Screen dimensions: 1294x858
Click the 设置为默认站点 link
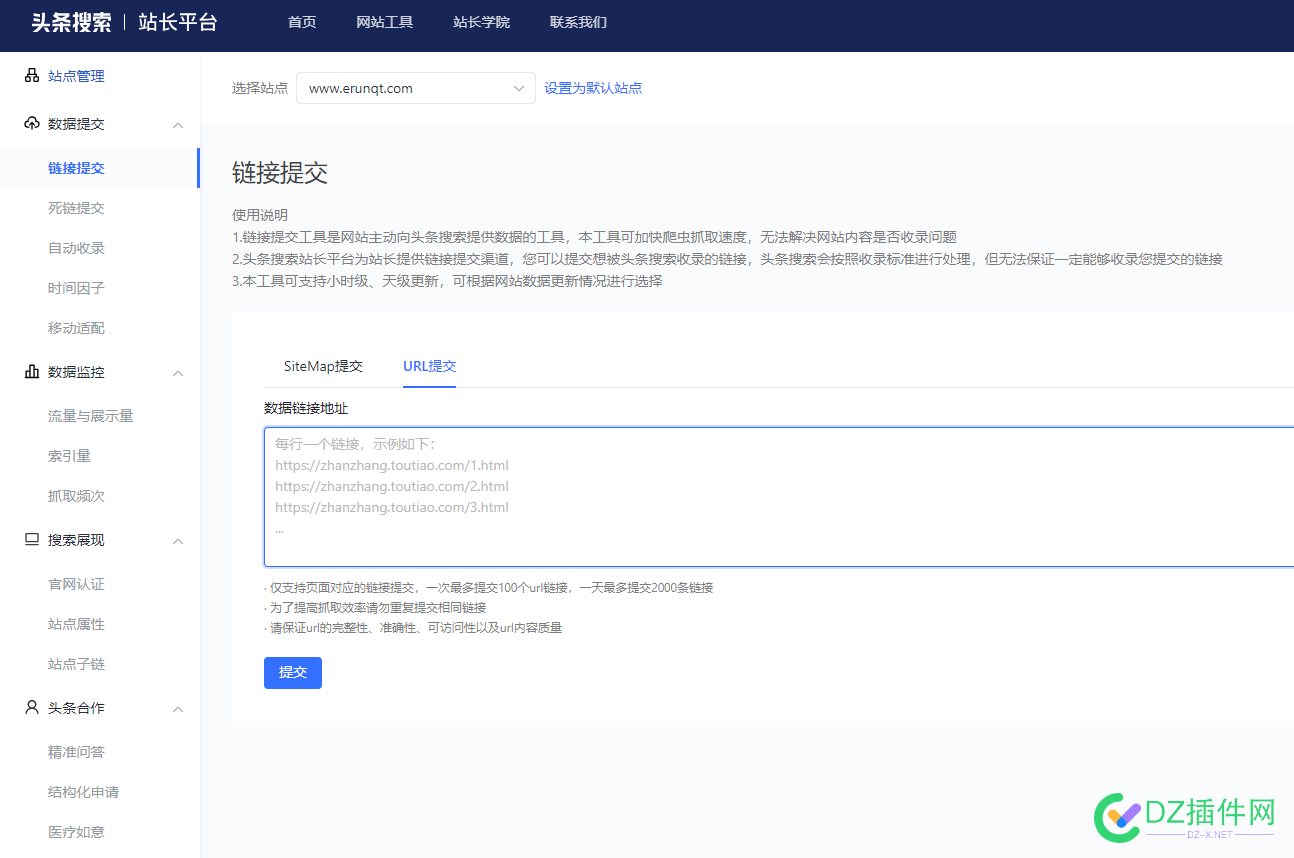click(593, 88)
